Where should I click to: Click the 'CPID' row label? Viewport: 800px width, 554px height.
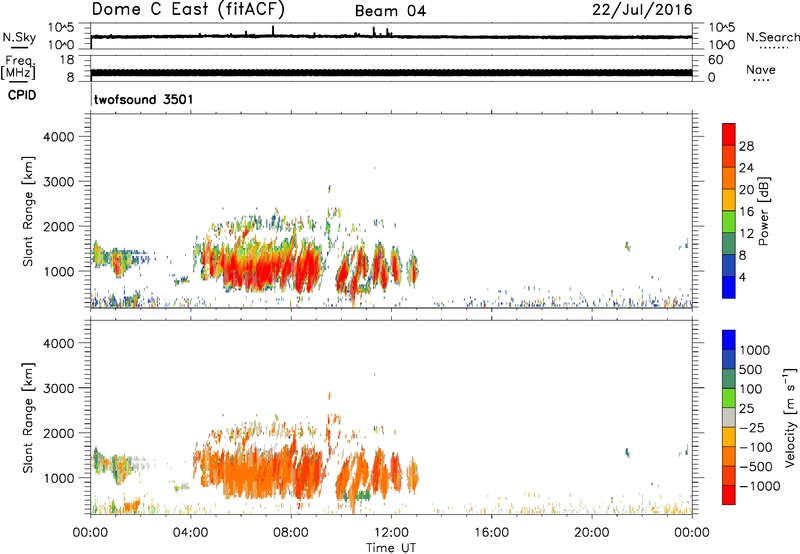tap(22, 95)
